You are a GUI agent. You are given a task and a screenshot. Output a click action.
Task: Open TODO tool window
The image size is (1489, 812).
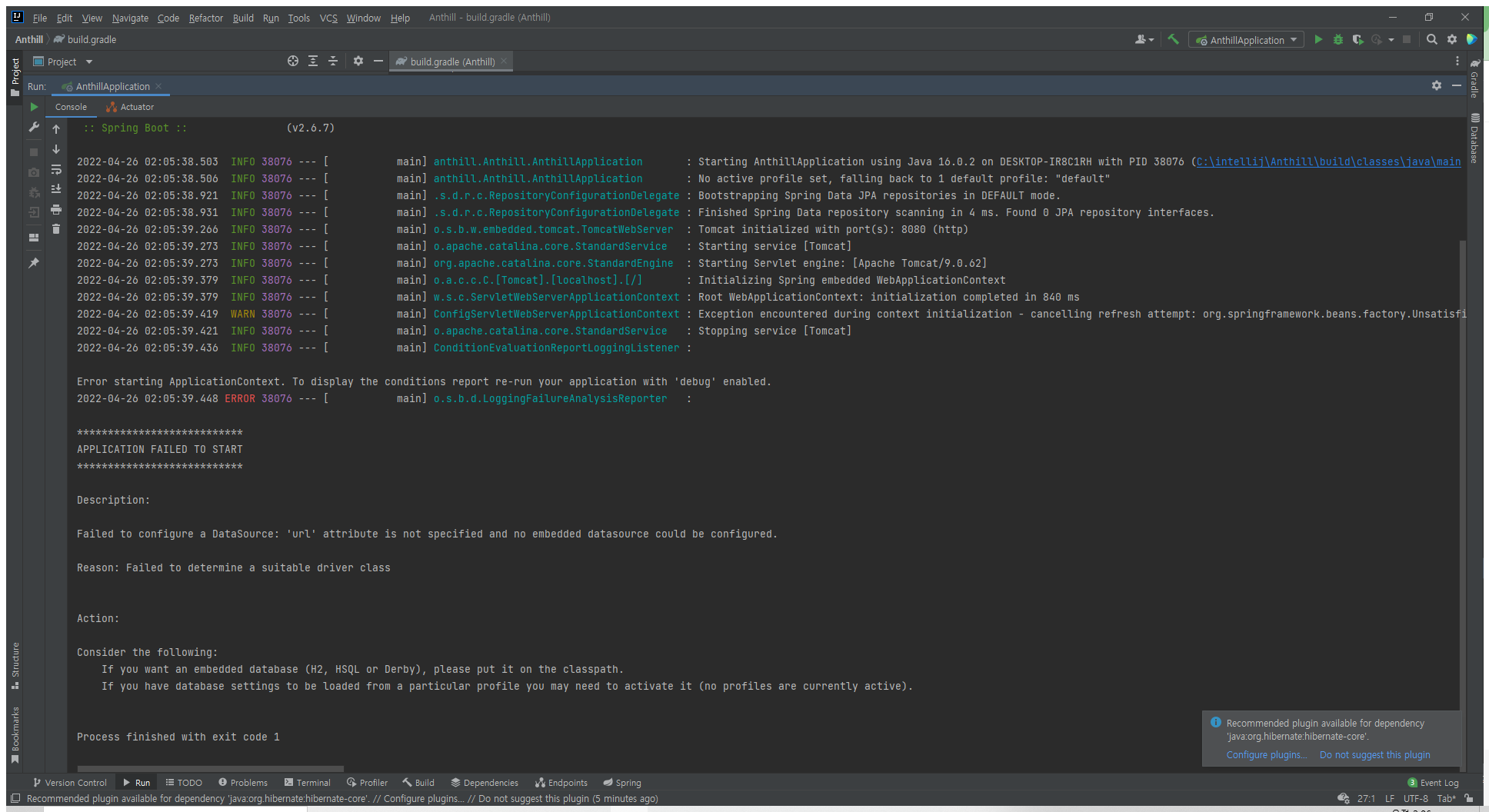pyautogui.click(x=184, y=783)
